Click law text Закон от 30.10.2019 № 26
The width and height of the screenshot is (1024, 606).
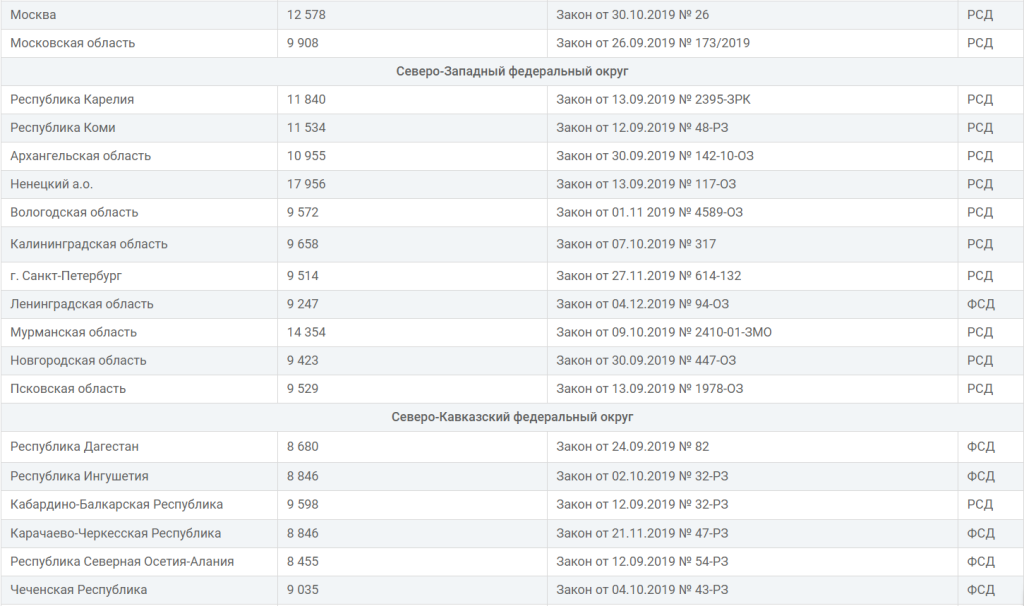tap(633, 15)
